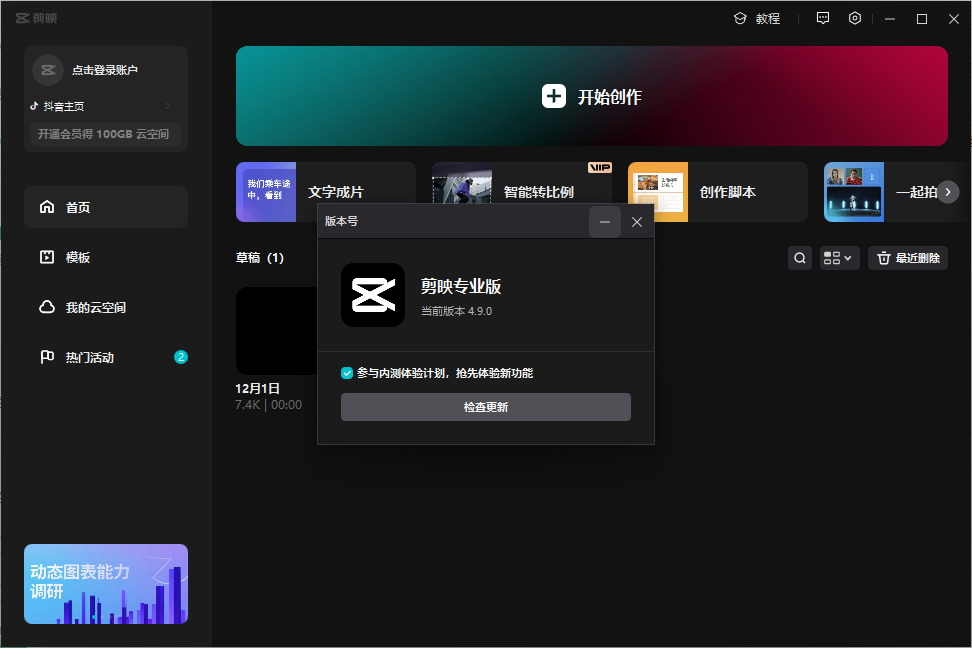This screenshot has height=648, width=972.
Task: Open 热门活动 in the sidebar
Action: click(x=106, y=357)
